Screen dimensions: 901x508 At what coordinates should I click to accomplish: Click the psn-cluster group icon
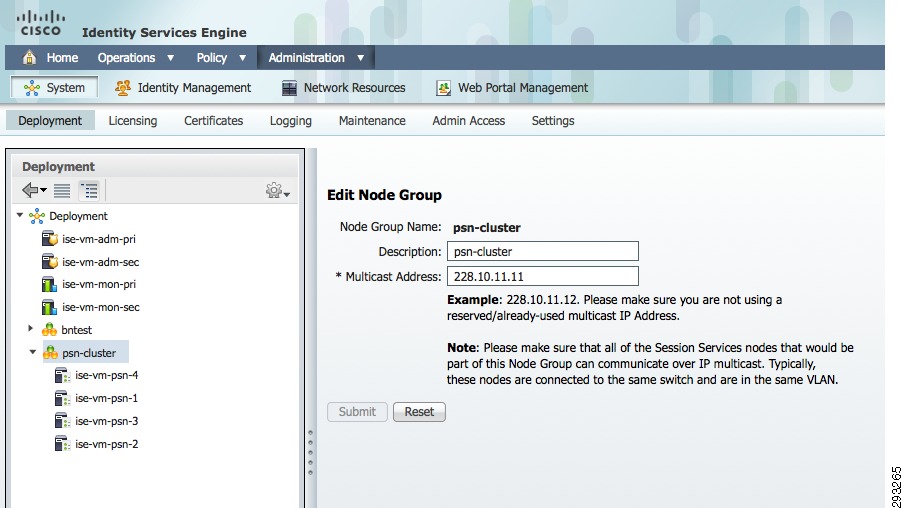[x=51, y=352]
